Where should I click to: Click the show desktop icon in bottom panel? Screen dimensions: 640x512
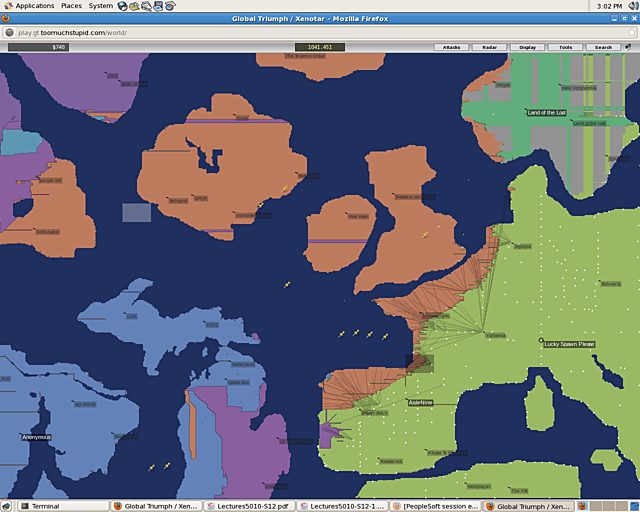(x=6, y=506)
